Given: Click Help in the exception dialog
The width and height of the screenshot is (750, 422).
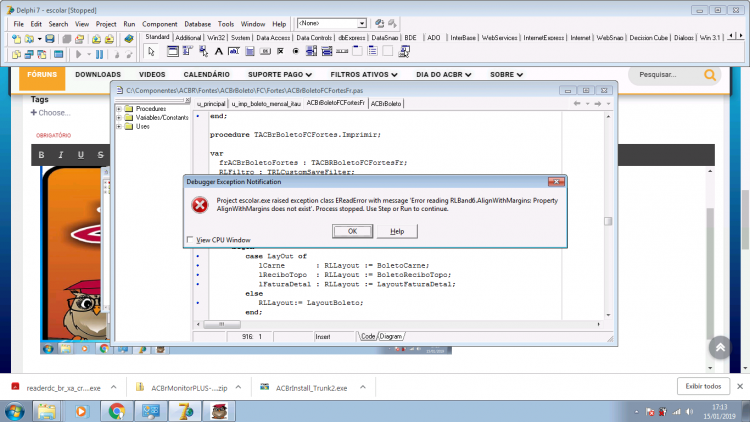Looking at the screenshot, I should 397,231.
